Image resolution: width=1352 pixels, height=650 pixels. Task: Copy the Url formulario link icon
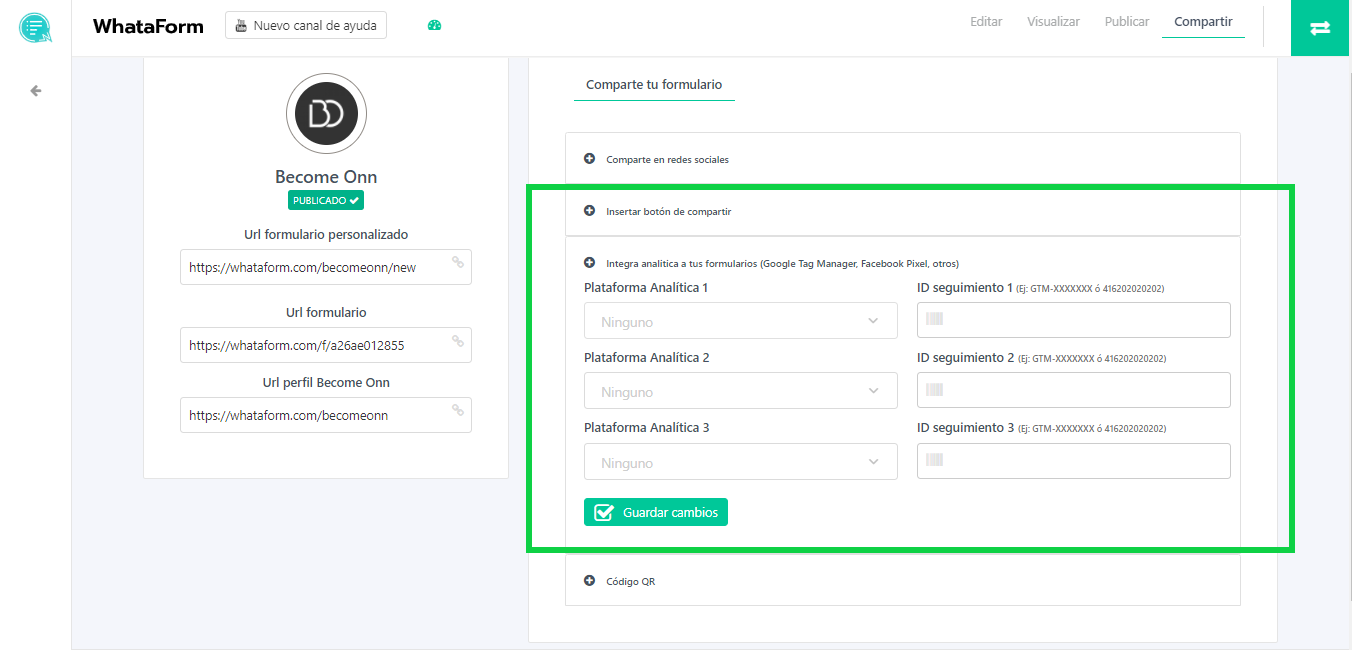click(457, 341)
